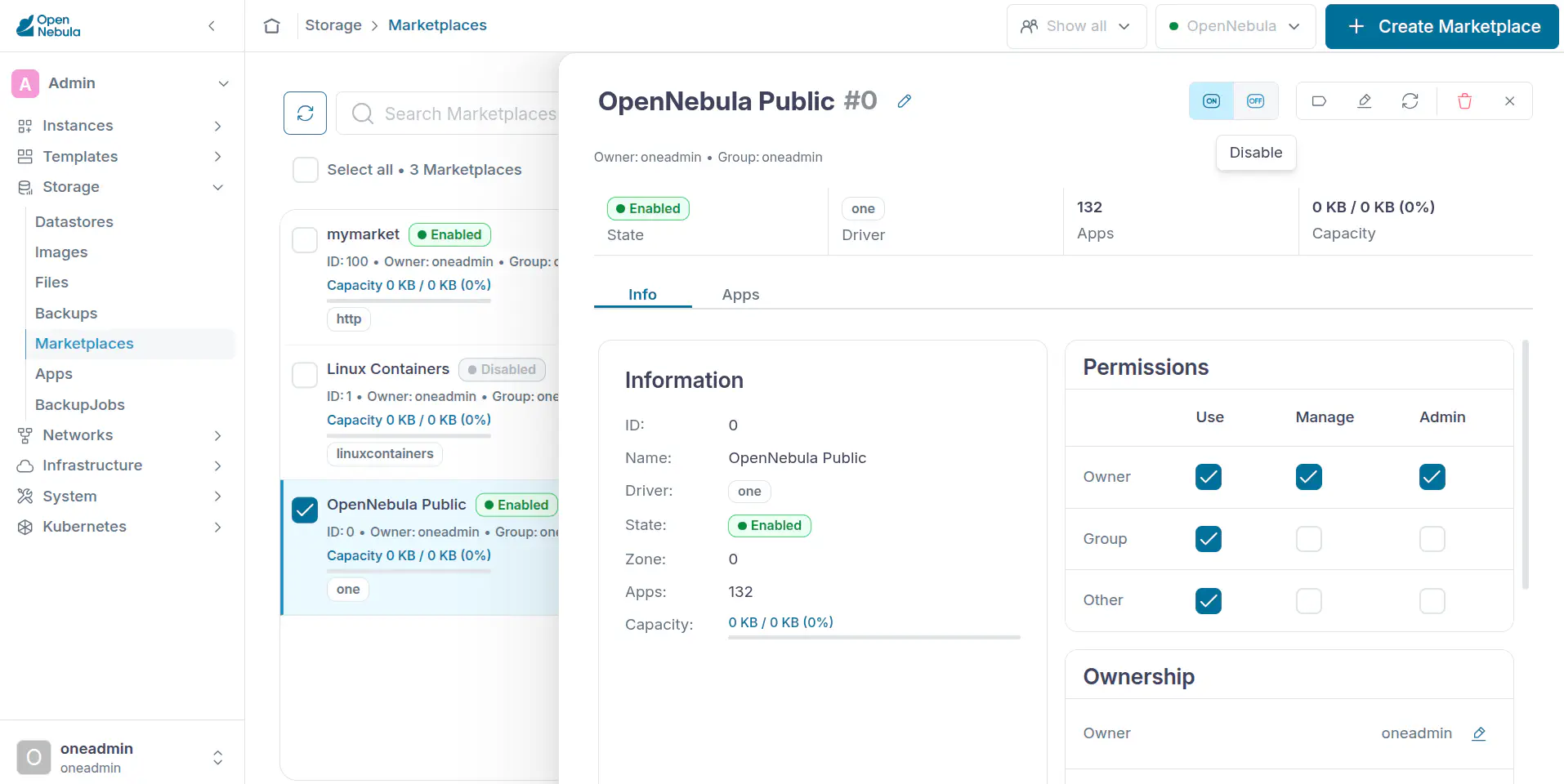Open Apps in the sidebar
This screenshot has height=784, width=1564.
click(x=54, y=374)
